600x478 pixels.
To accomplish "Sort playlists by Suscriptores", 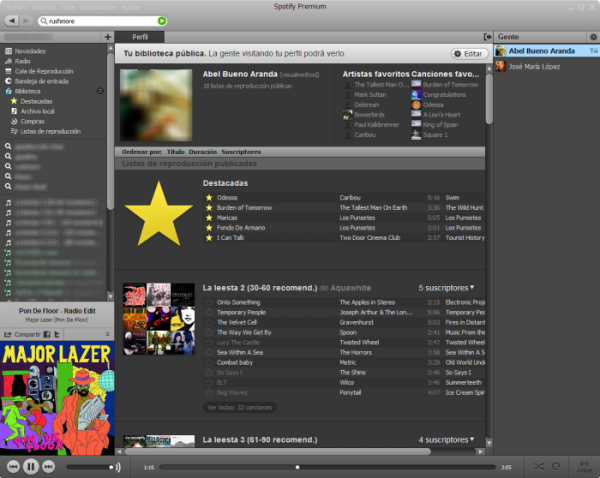I will 241,152.
